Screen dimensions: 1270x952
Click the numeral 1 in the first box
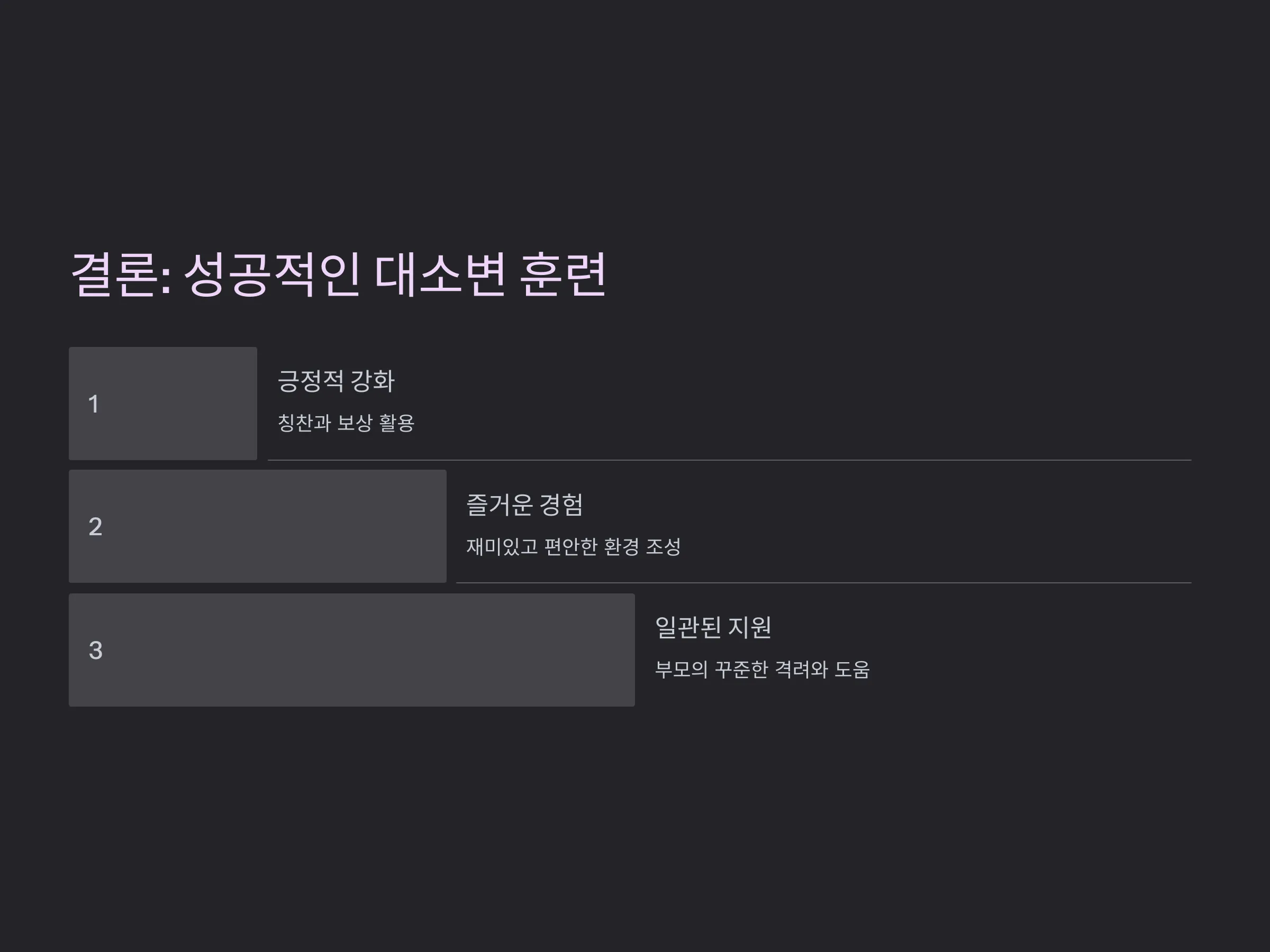pos(94,404)
